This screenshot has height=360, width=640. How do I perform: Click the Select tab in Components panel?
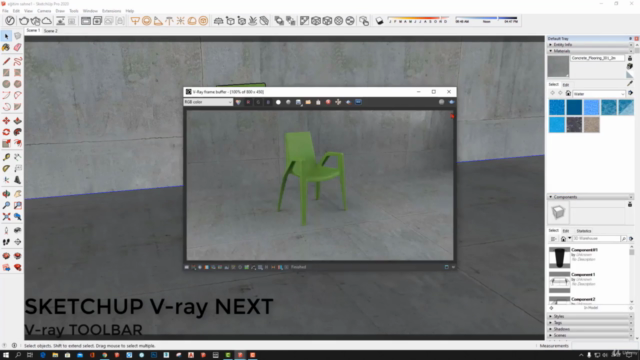pos(553,231)
